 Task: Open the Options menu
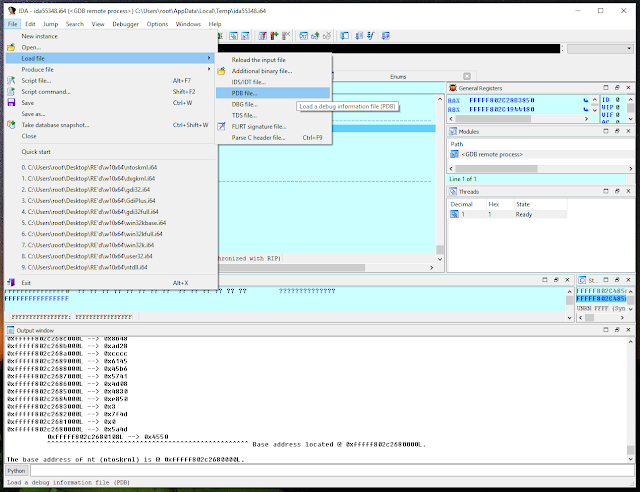157,24
